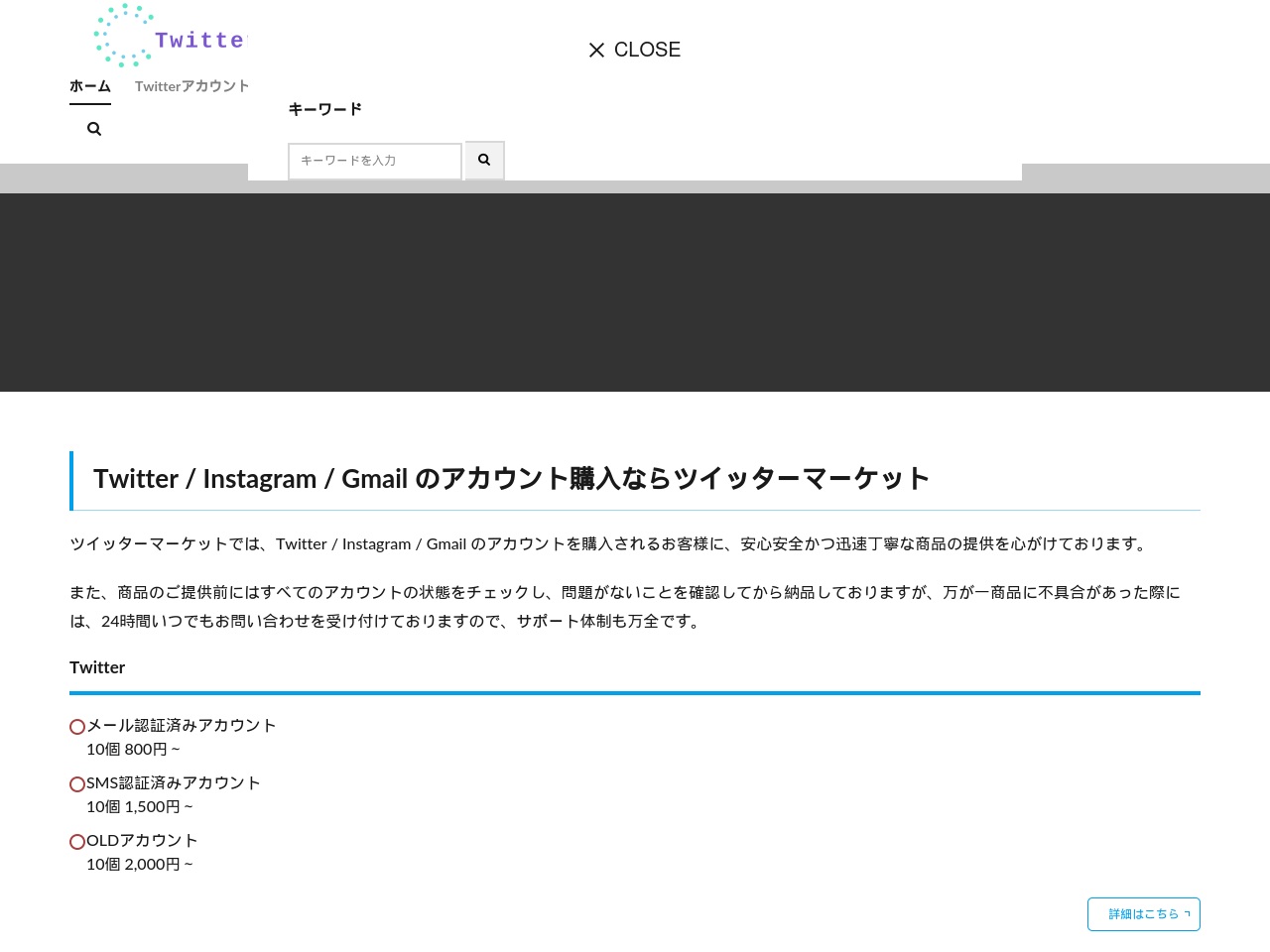Click the 詳細はこちら button

[x=1144, y=914]
